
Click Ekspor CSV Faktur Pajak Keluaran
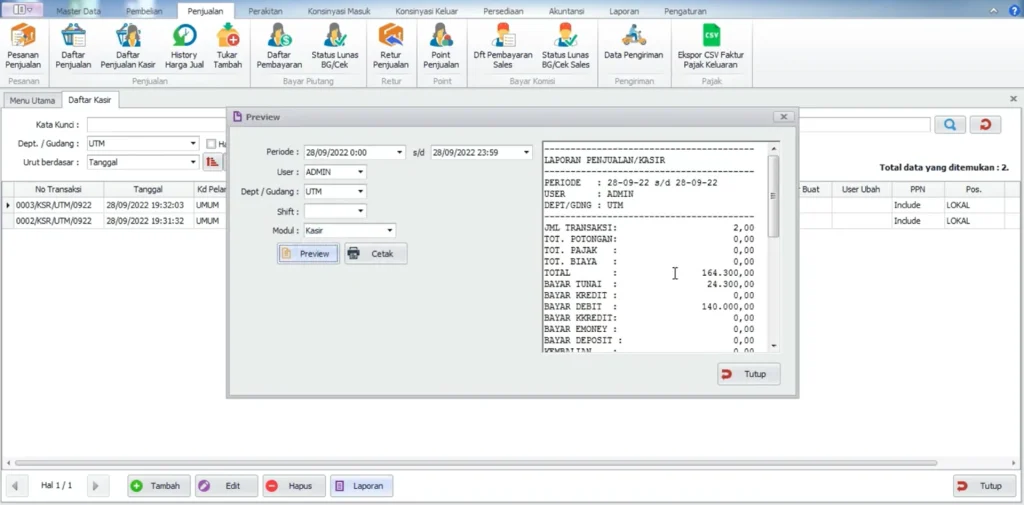[711, 45]
